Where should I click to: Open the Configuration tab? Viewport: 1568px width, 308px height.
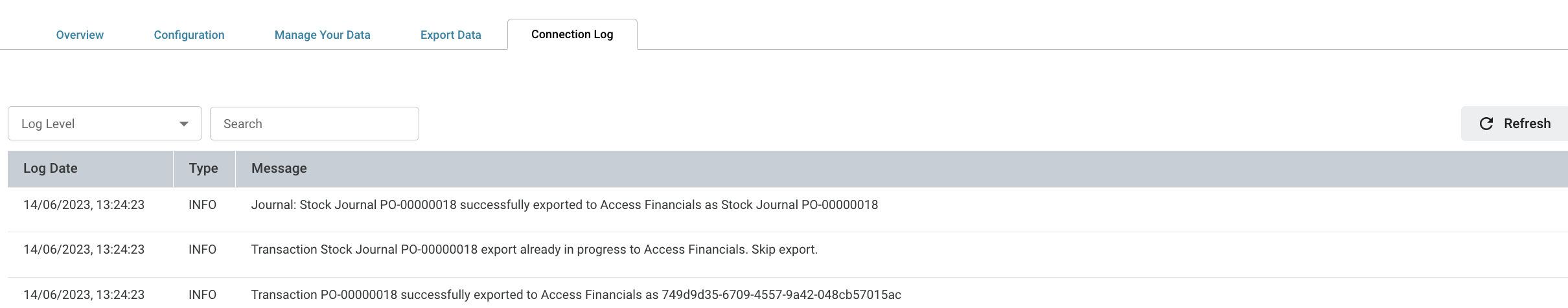(189, 35)
